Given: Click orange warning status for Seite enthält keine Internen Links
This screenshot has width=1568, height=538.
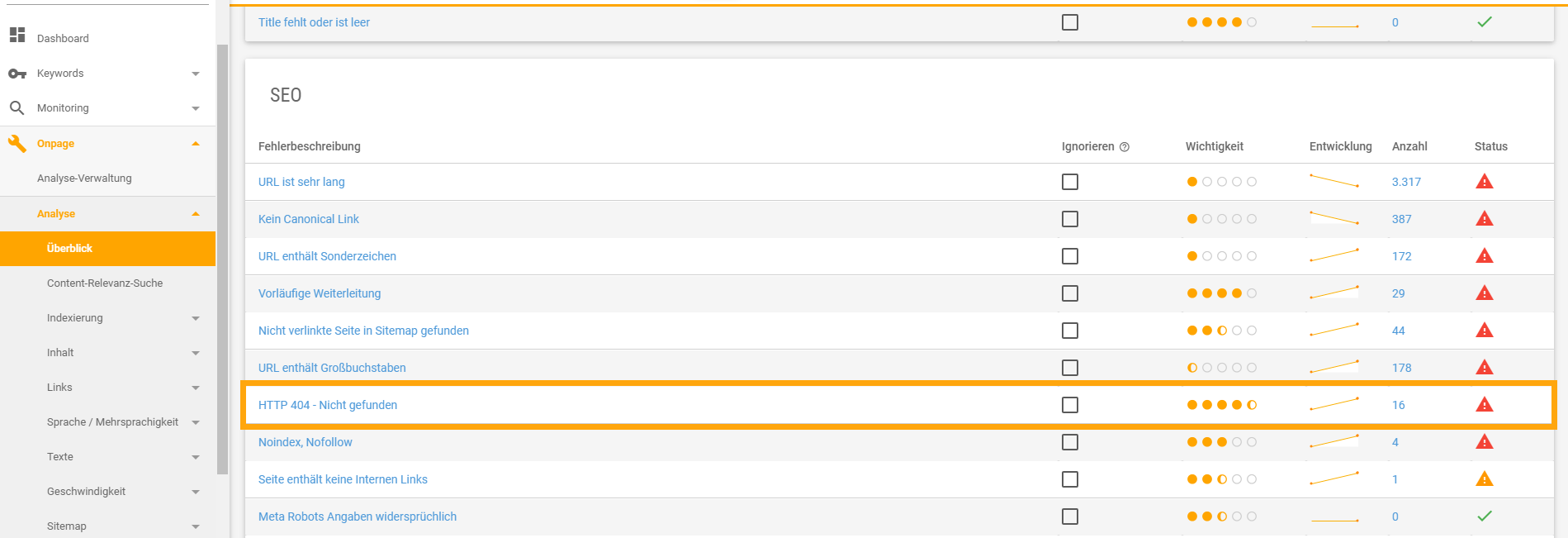Looking at the screenshot, I should point(1485,479).
